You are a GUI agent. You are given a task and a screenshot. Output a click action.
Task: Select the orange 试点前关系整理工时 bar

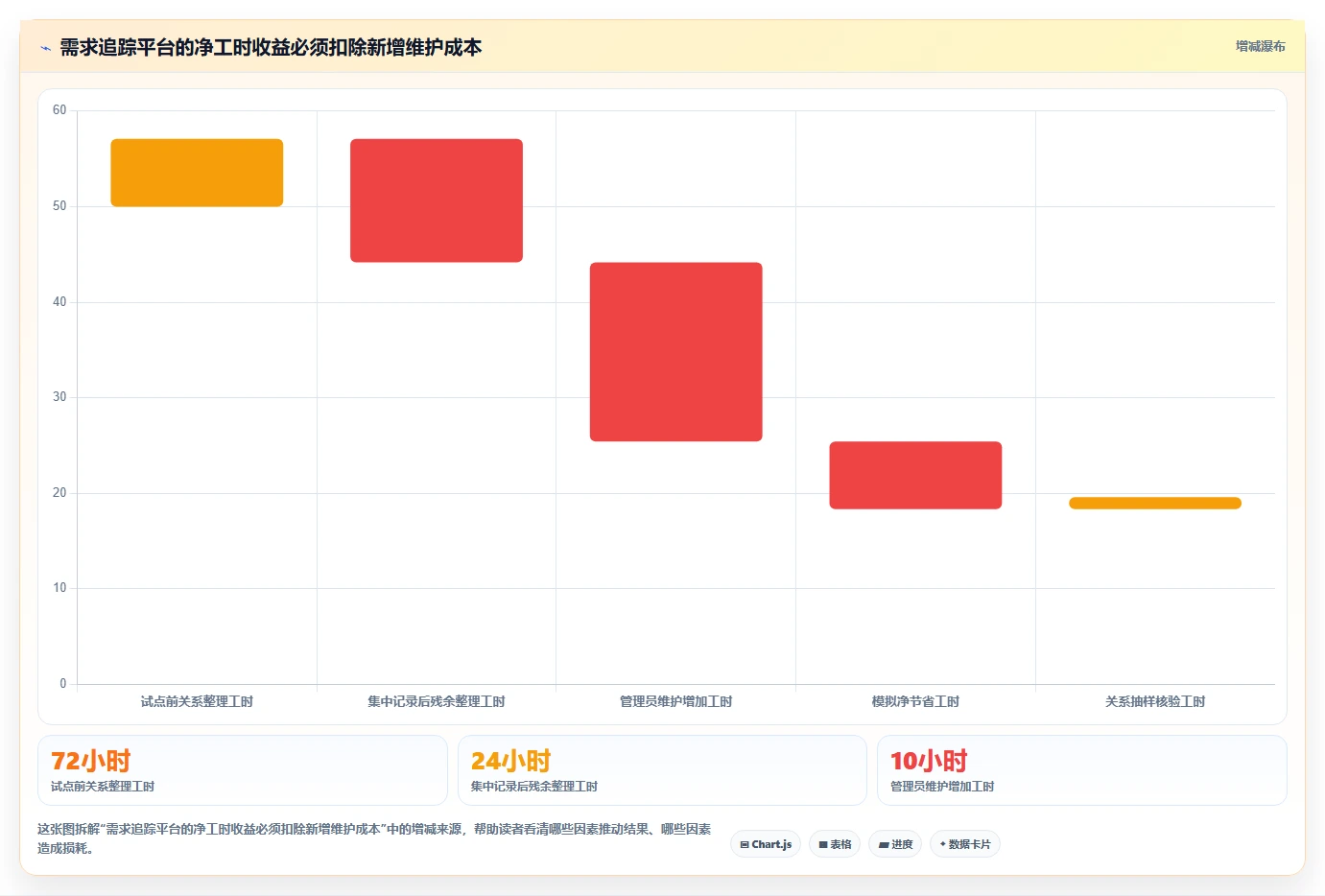click(197, 173)
